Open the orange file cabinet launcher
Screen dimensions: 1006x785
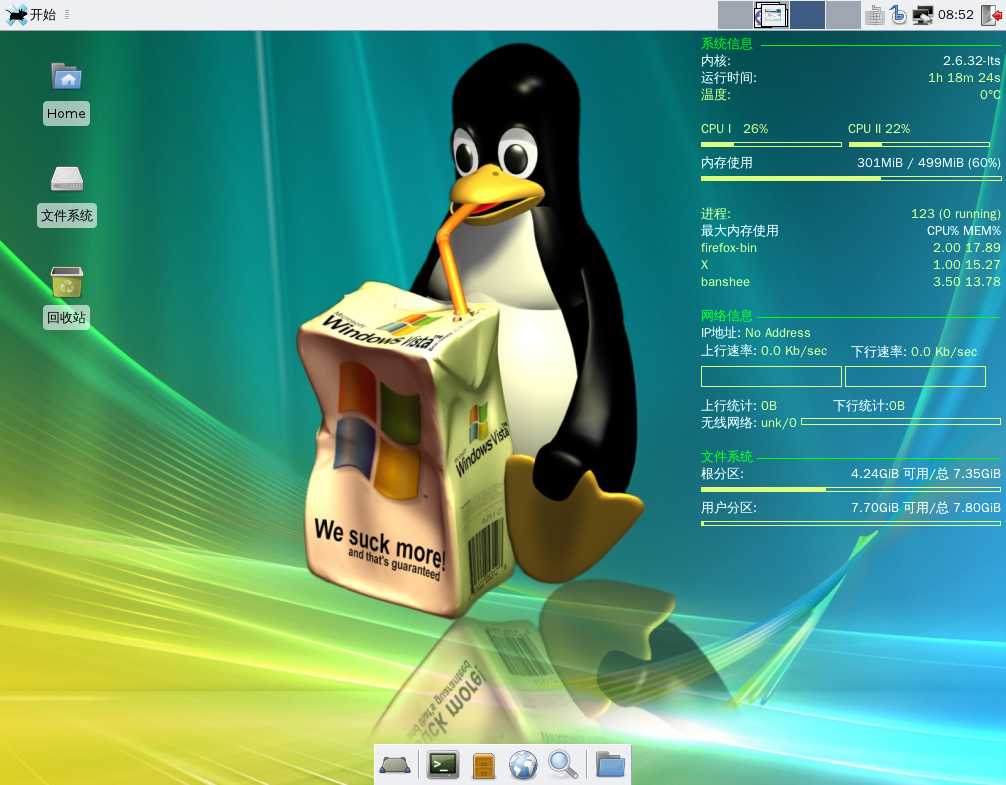tap(484, 765)
